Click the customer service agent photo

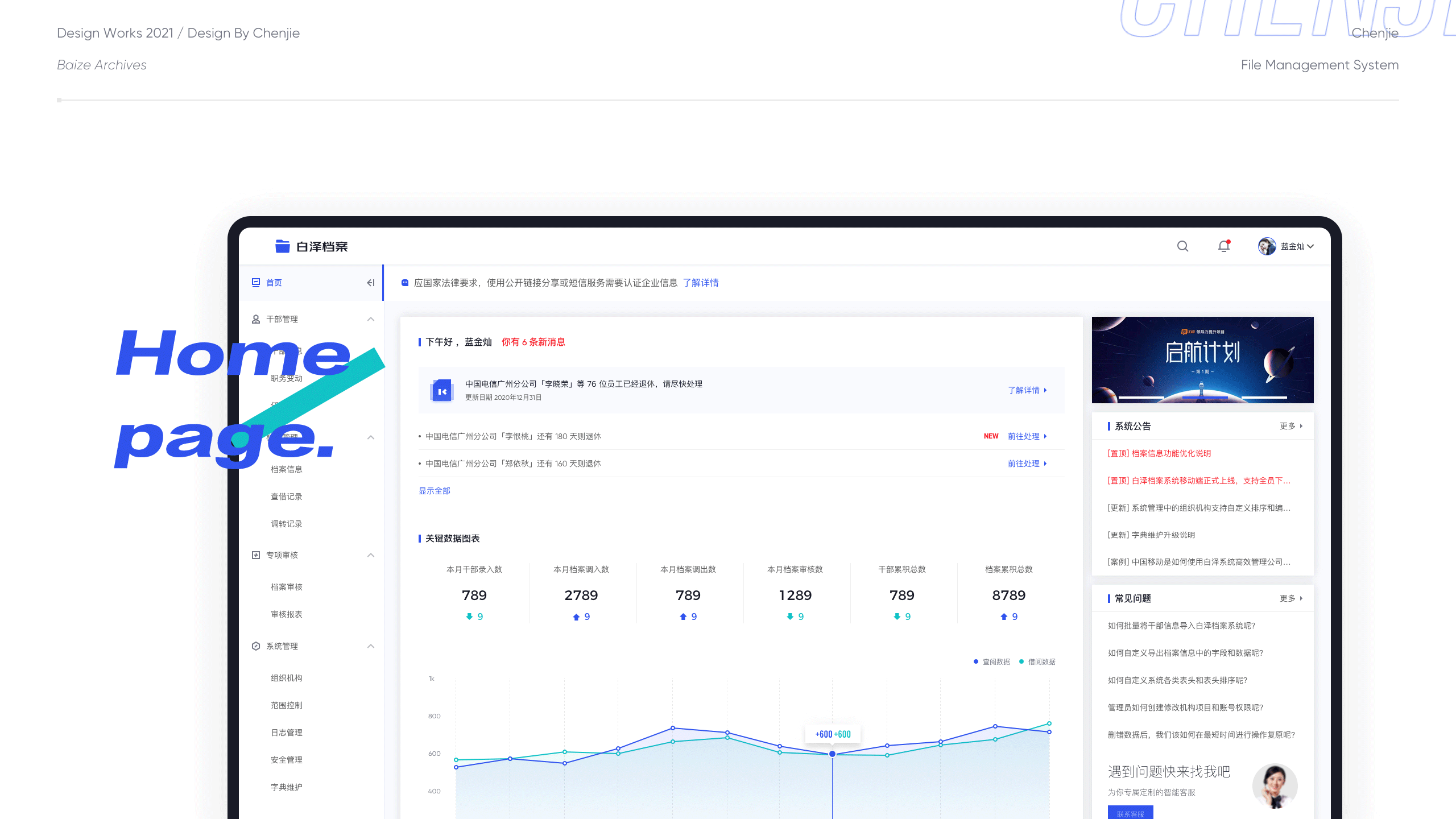point(1275,786)
